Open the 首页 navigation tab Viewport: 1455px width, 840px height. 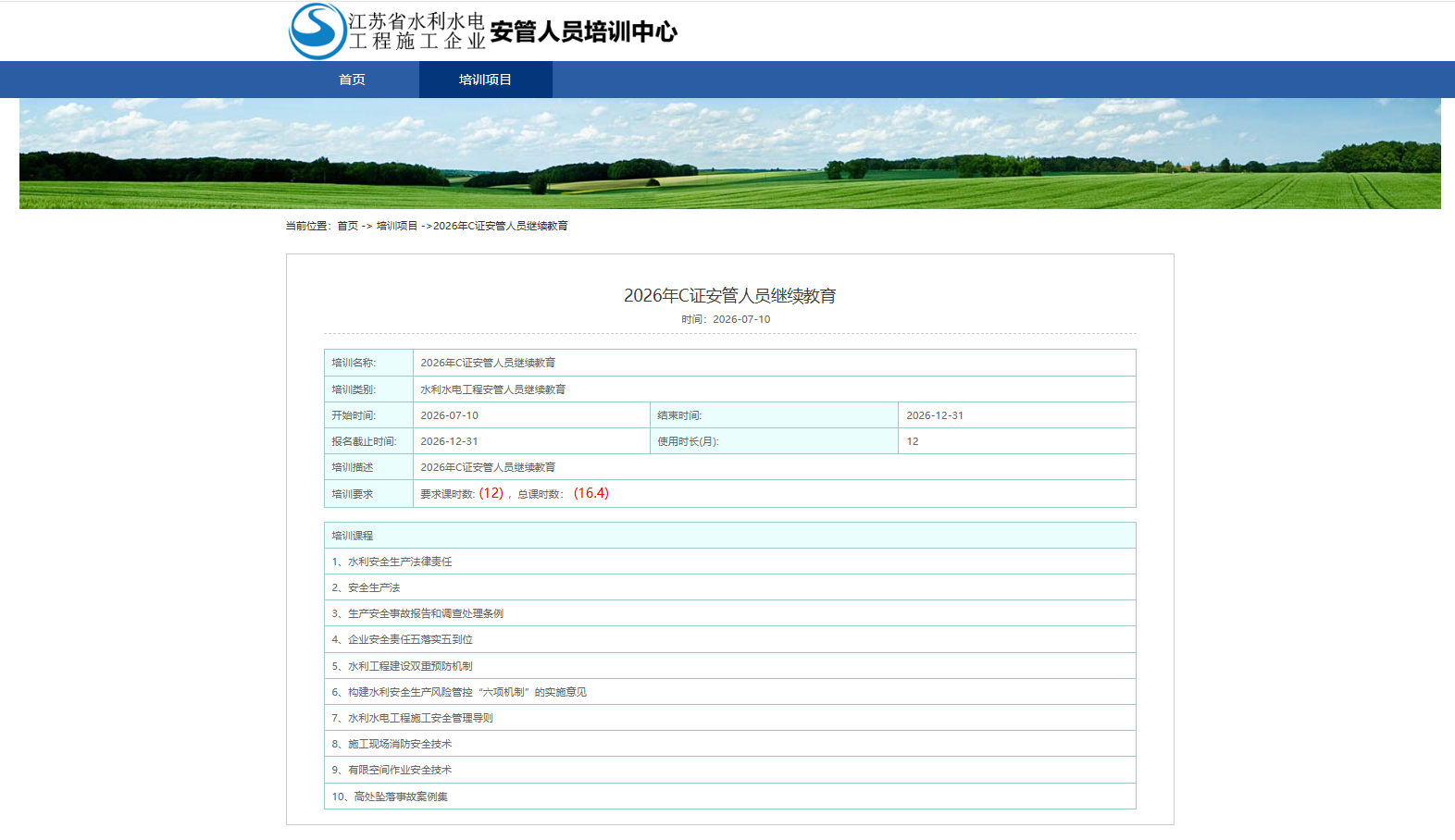click(352, 80)
